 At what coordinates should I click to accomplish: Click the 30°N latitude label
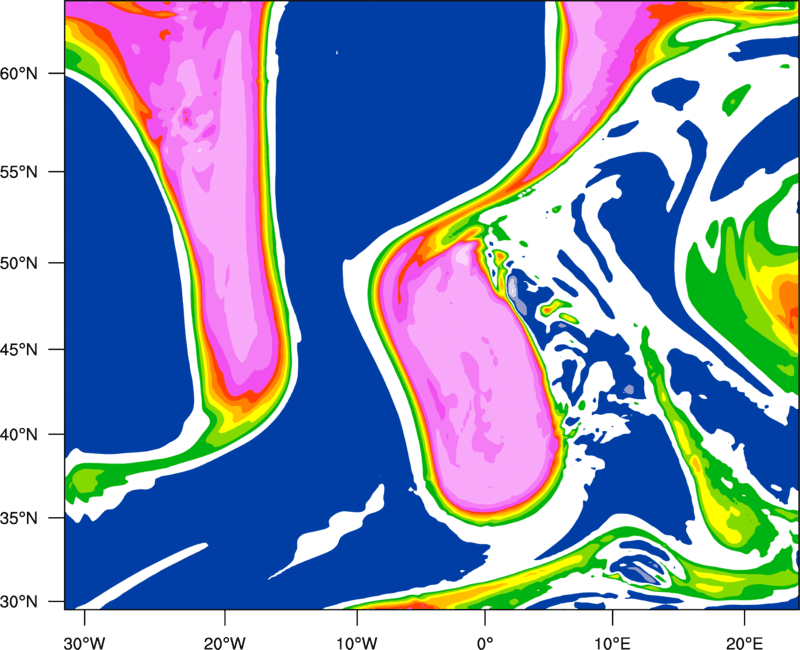pyautogui.click(x=19, y=602)
